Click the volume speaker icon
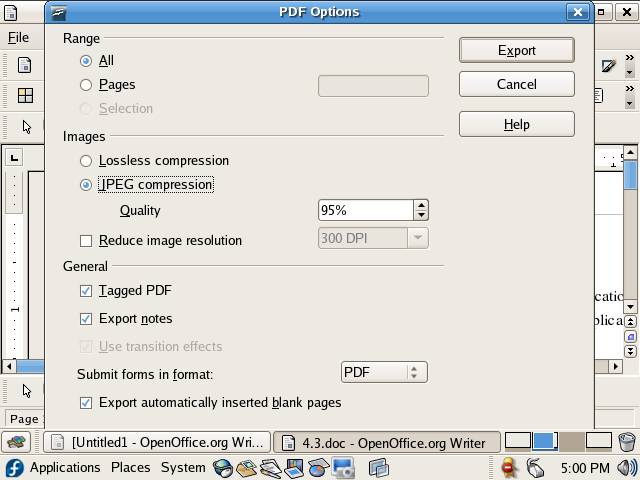The image size is (640, 480). coord(626,468)
